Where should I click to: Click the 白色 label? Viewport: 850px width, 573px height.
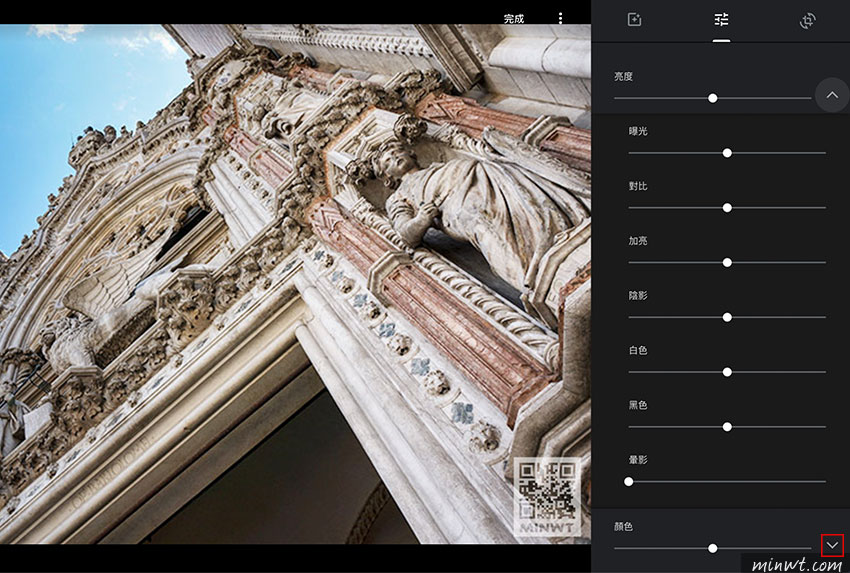[638, 350]
